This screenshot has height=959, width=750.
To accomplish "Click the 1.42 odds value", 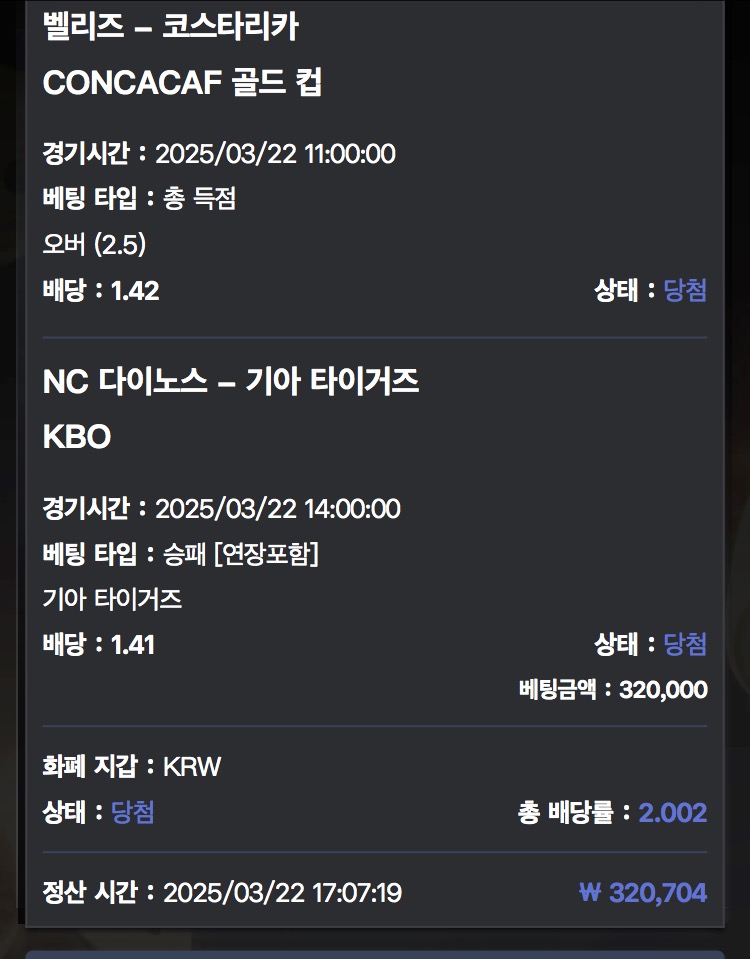I will click(x=135, y=291).
